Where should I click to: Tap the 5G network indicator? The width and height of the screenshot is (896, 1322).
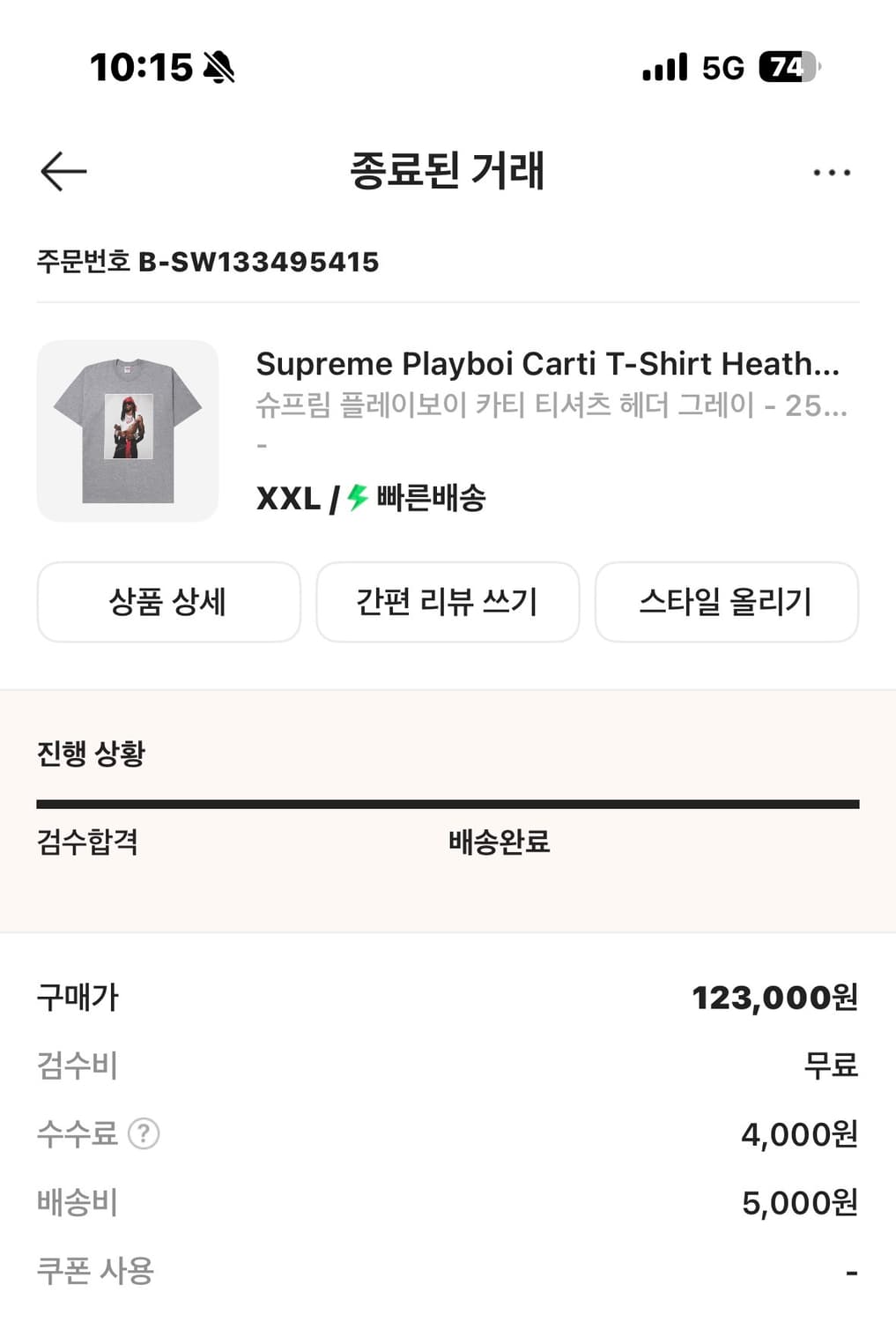(x=722, y=67)
